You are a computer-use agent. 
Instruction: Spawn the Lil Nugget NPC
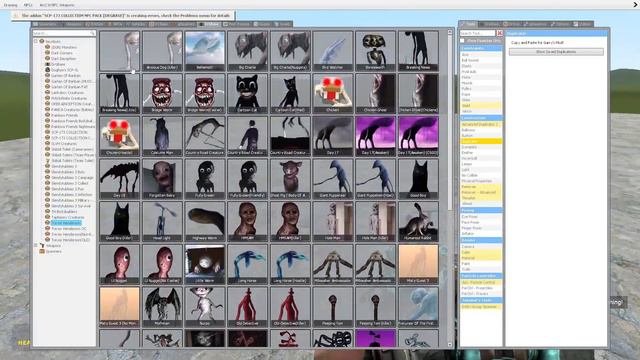pyautogui.click(x=119, y=264)
